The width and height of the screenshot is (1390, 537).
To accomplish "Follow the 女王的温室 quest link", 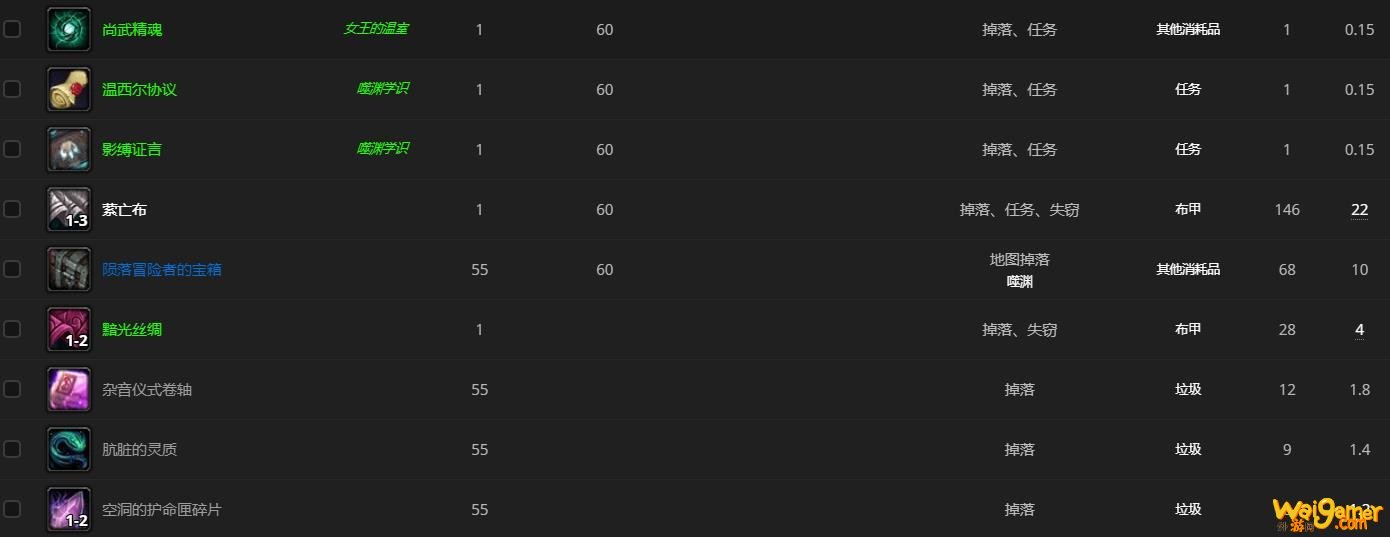I will point(376,29).
